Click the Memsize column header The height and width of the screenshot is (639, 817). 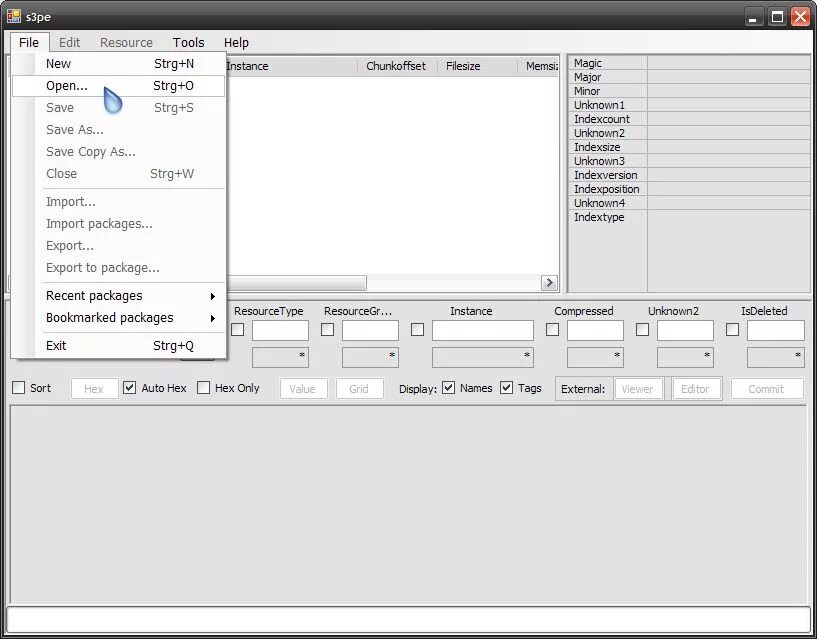coord(538,66)
